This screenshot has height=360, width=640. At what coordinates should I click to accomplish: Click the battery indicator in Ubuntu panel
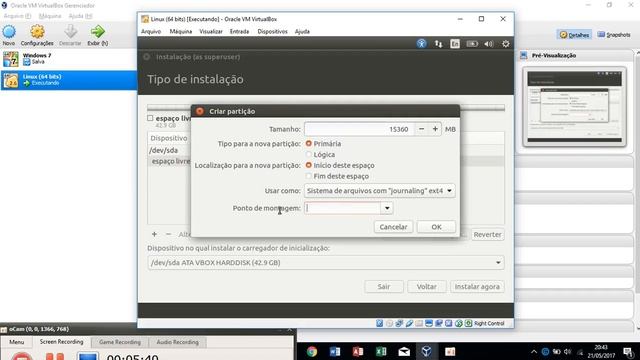coord(472,44)
